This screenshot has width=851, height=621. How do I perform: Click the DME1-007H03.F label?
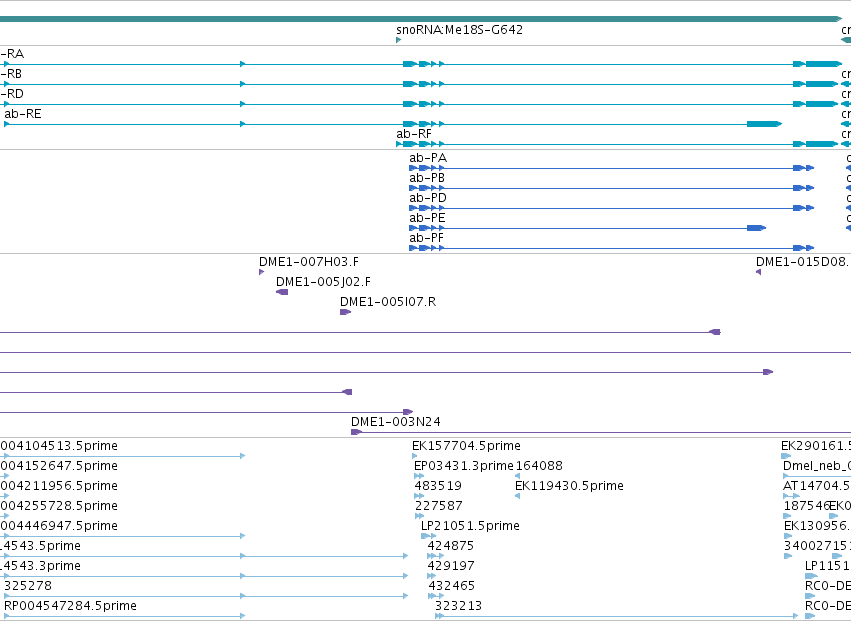[309, 262]
